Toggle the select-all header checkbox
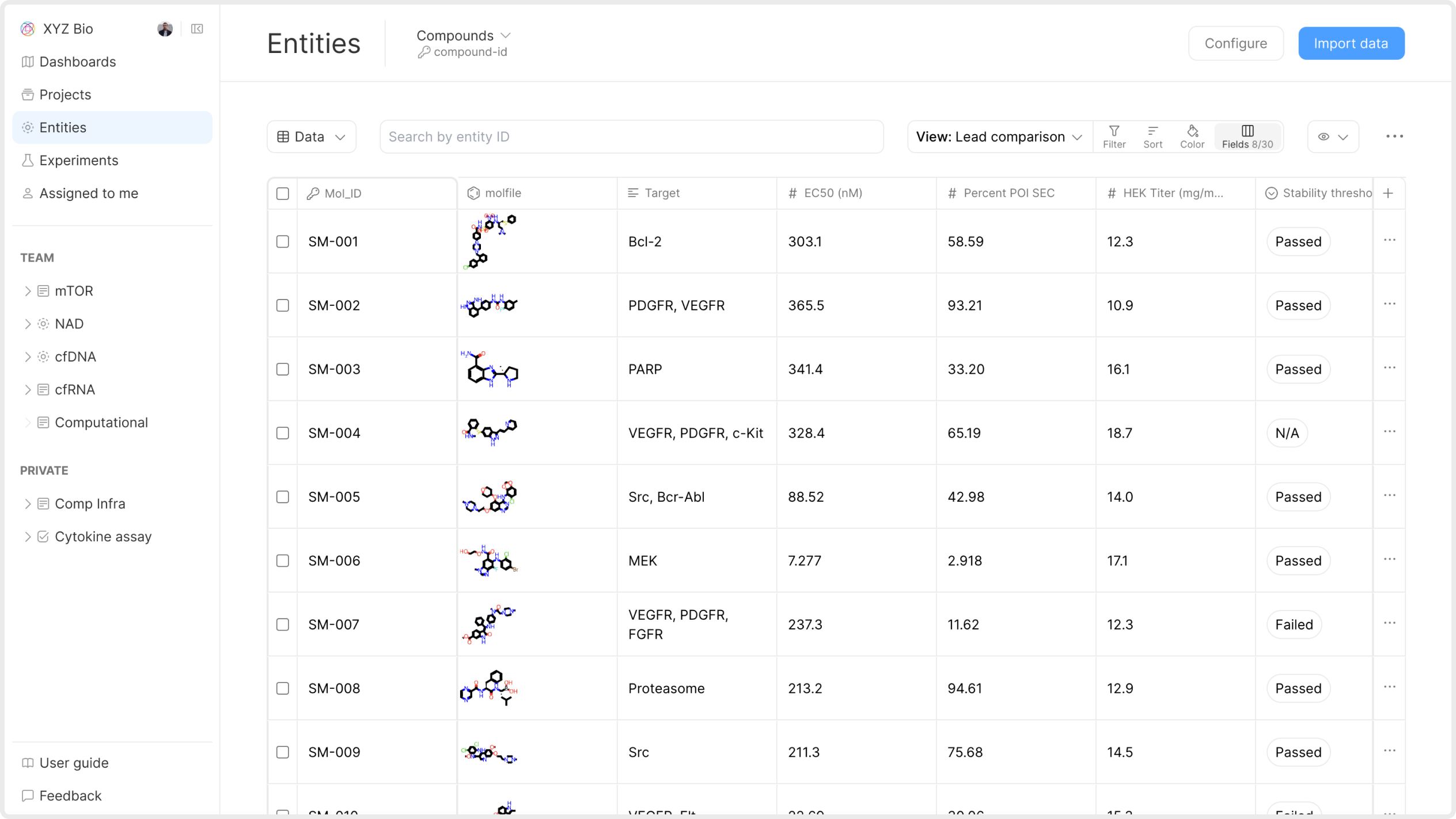The image size is (1456, 819). click(x=282, y=194)
